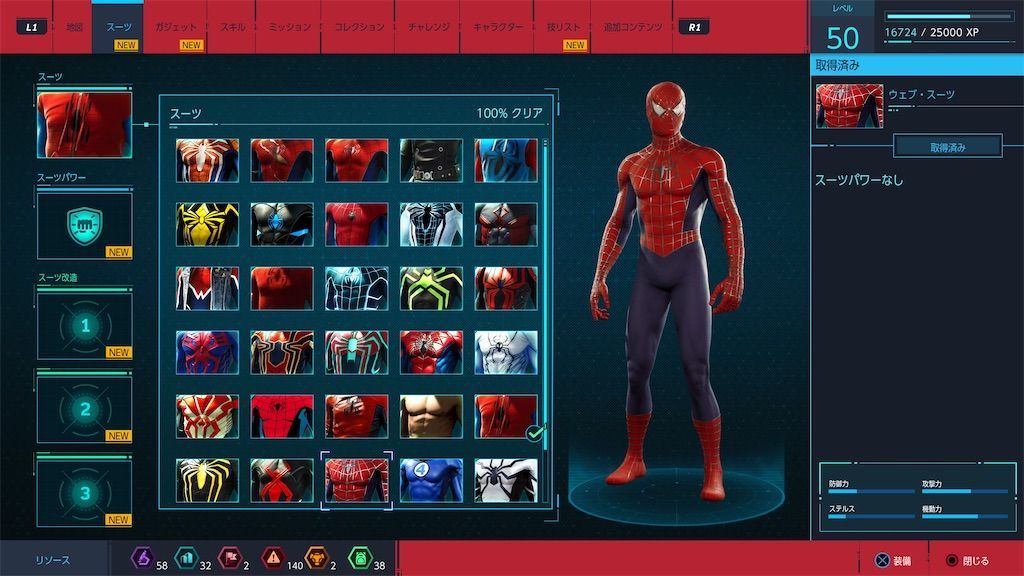1024x576 pixels.
Task: Select the black suit with red X
Action: pos(281,480)
